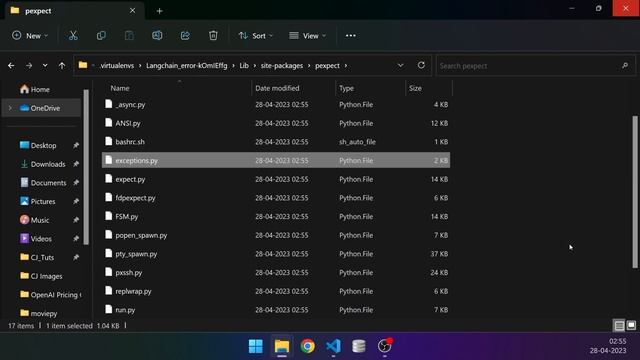Click File Explorer taskbar icon
Screen dimensions: 640x360
[282, 346]
